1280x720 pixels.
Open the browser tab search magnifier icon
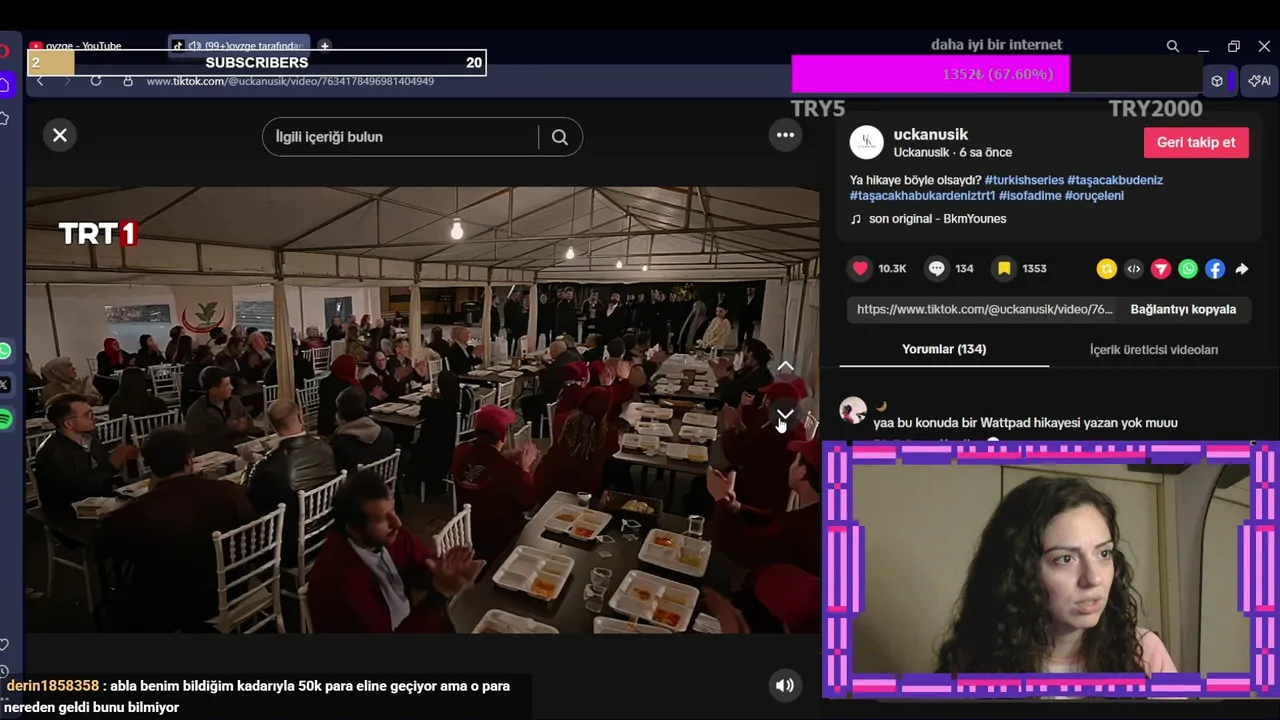click(1173, 46)
